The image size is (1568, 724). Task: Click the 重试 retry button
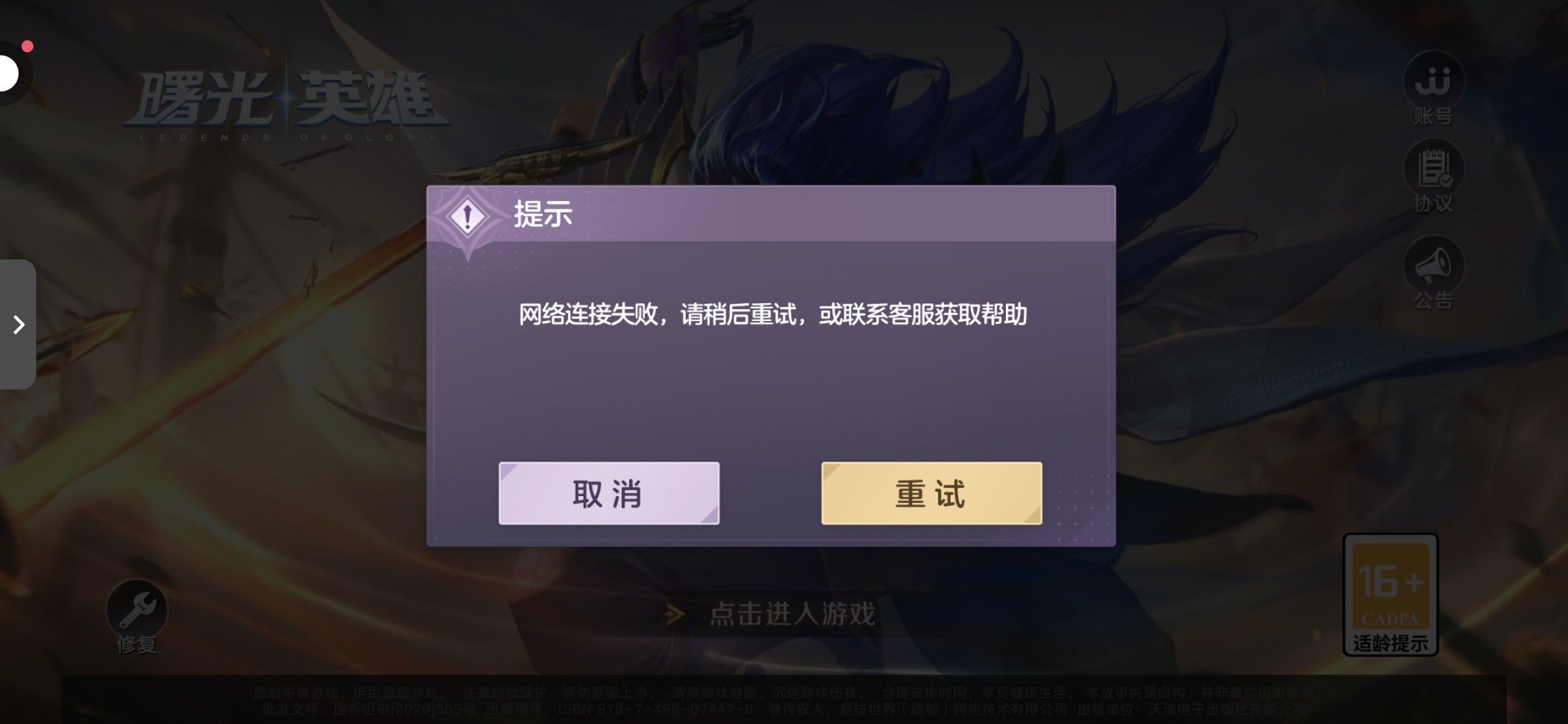(x=931, y=493)
